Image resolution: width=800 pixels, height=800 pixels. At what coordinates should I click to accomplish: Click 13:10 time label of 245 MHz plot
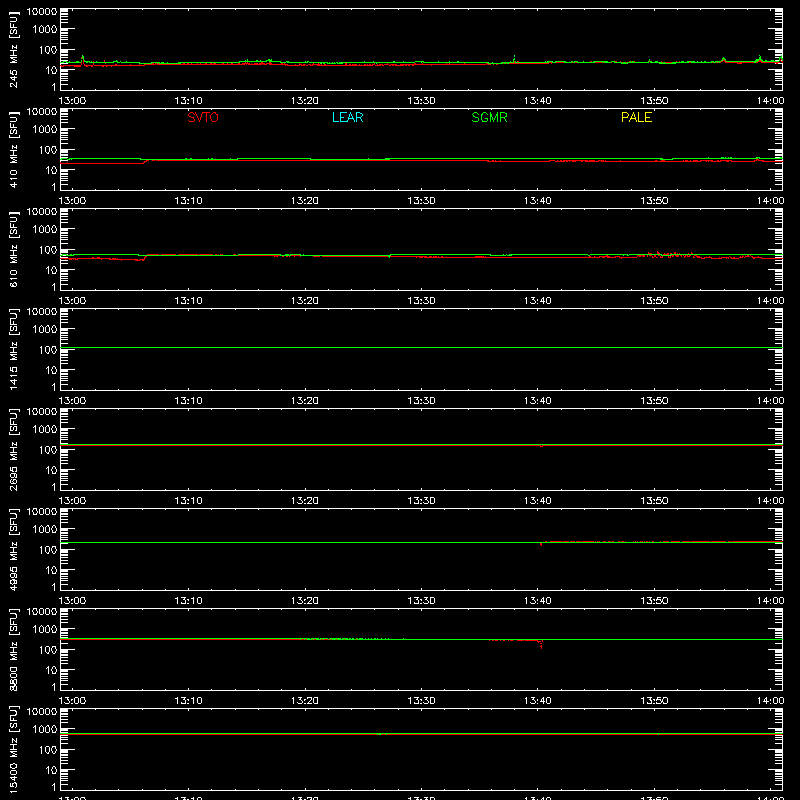point(188,101)
